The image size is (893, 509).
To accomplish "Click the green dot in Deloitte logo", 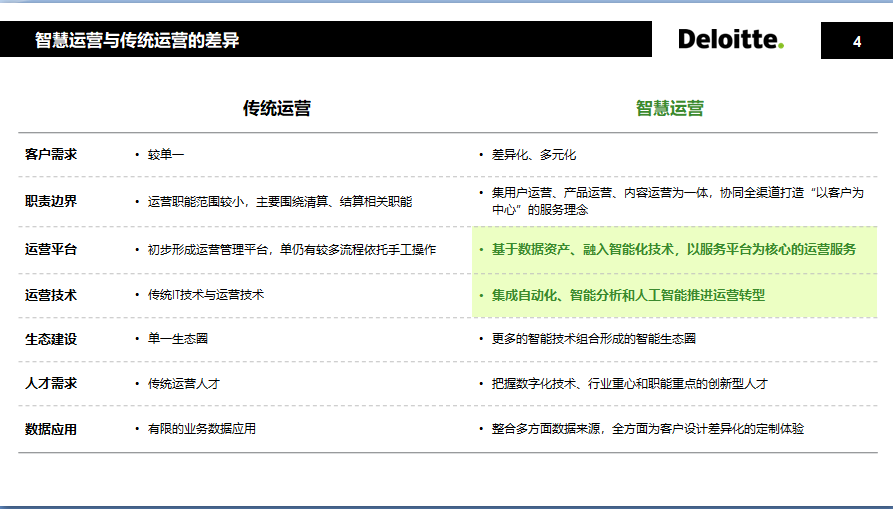I will point(781,46).
